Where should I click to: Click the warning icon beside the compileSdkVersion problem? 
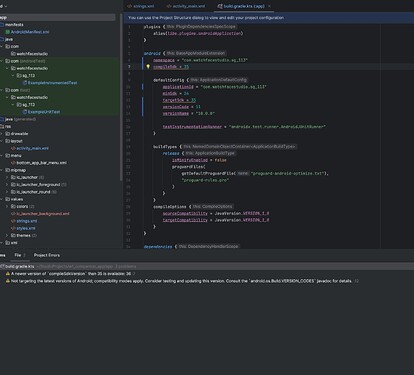[8, 274]
